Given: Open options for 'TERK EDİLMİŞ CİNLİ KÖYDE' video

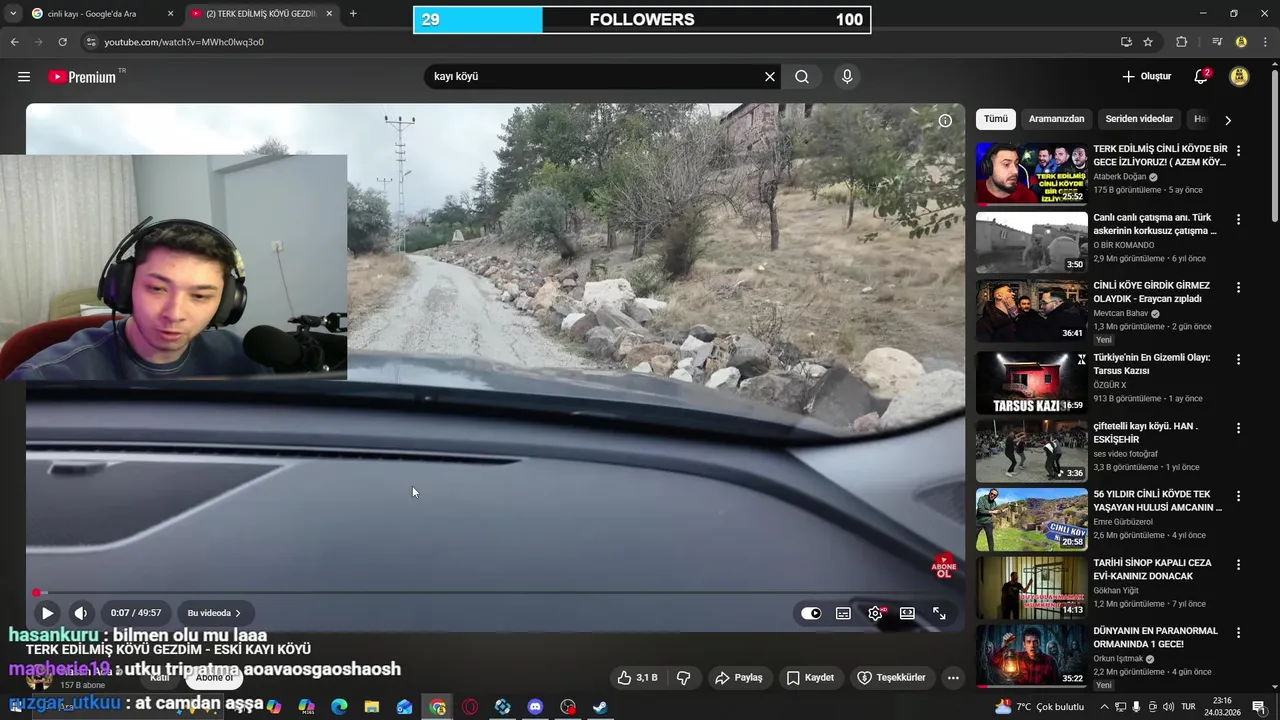Looking at the screenshot, I should pyautogui.click(x=1238, y=151).
